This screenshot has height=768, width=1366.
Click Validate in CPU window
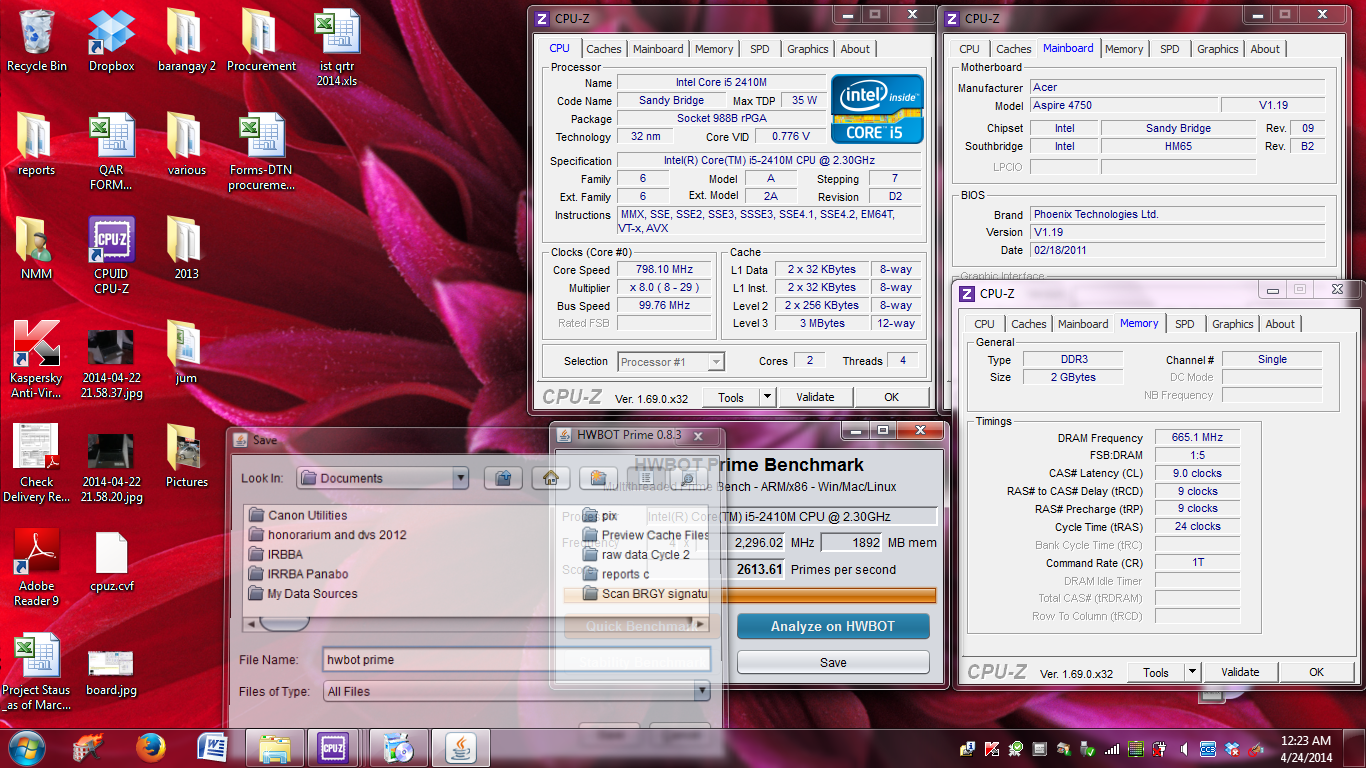(x=815, y=397)
